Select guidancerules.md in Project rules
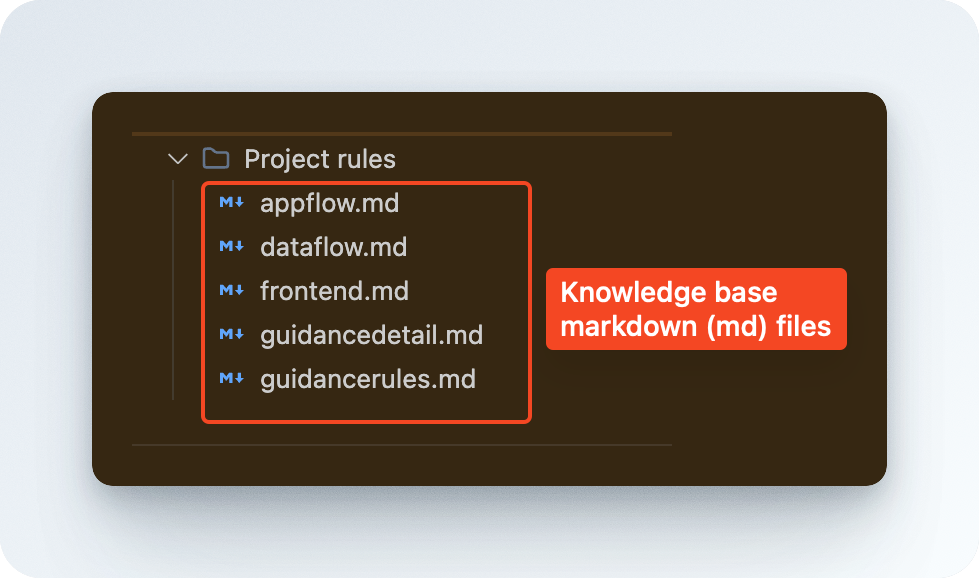 click(368, 380)
